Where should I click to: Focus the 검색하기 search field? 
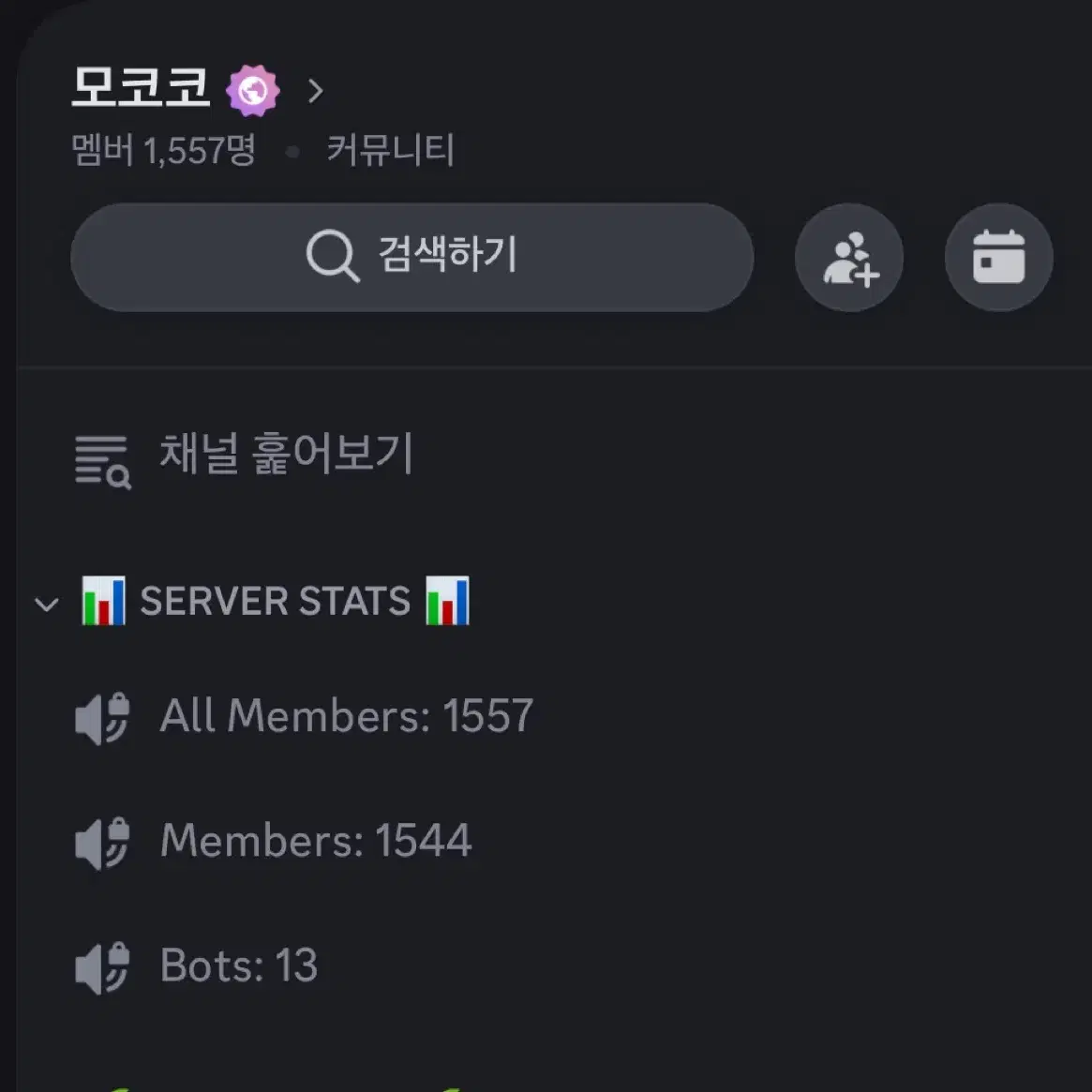[412, 258]
